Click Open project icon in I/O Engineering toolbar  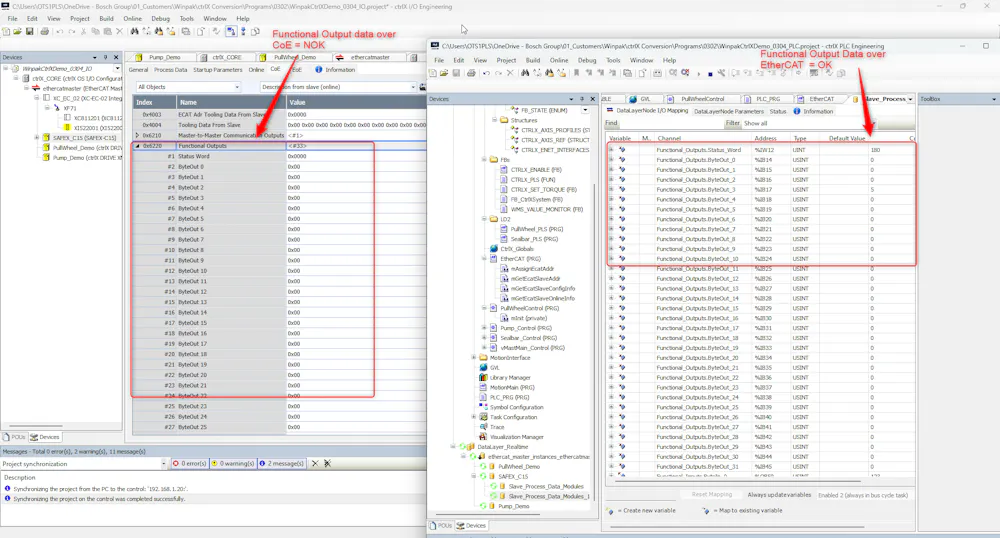point(17,31)
